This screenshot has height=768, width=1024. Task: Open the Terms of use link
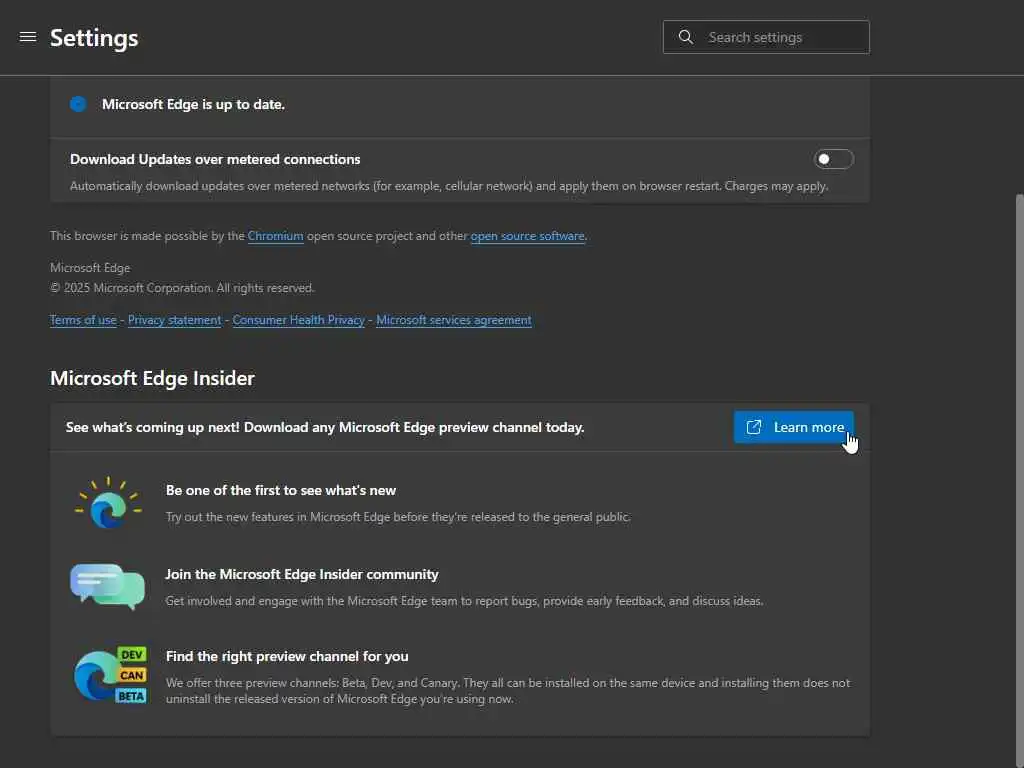[83, 320]
